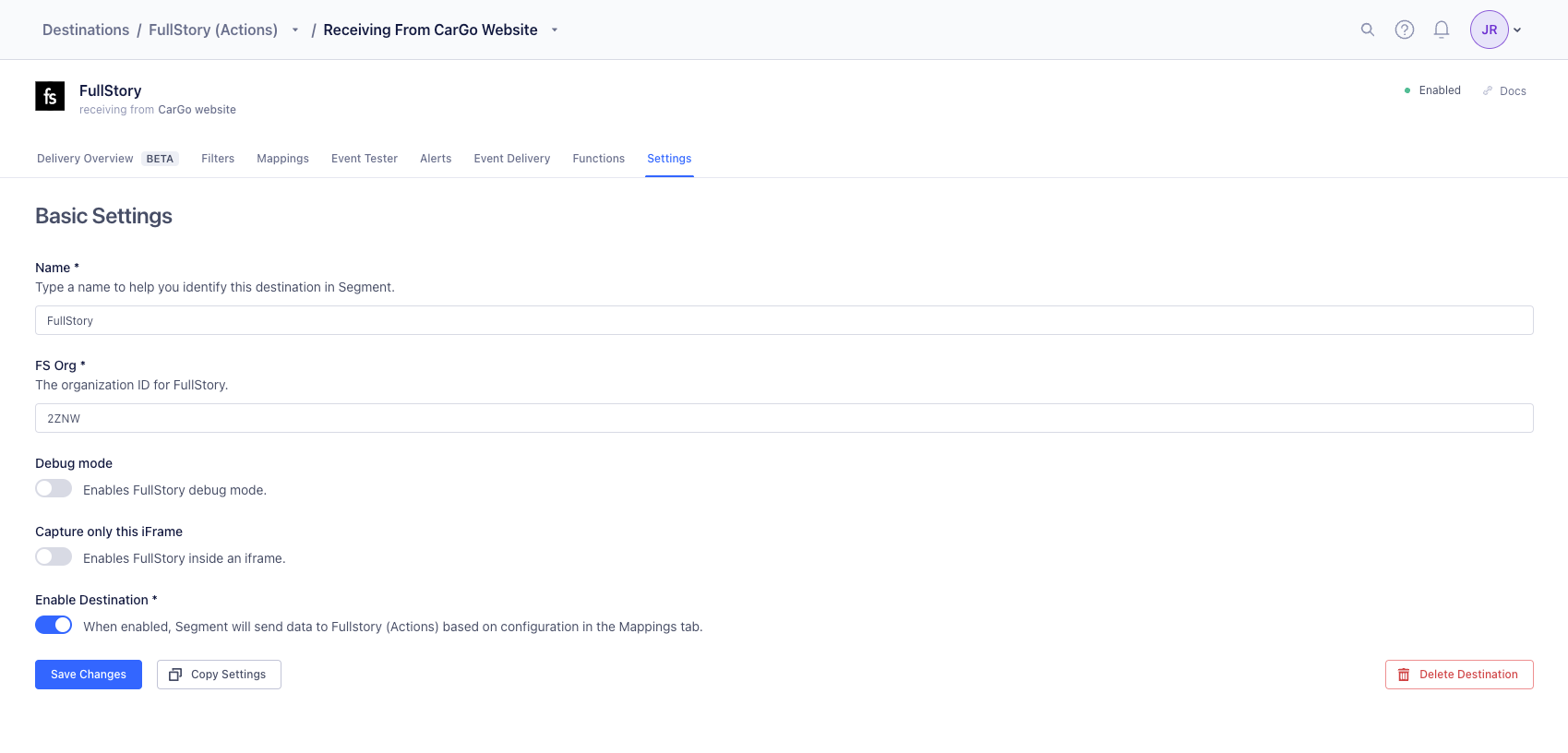Viewport: 1568px width, 753px height.
Task: Open the Filters tab
Action: 218,159
